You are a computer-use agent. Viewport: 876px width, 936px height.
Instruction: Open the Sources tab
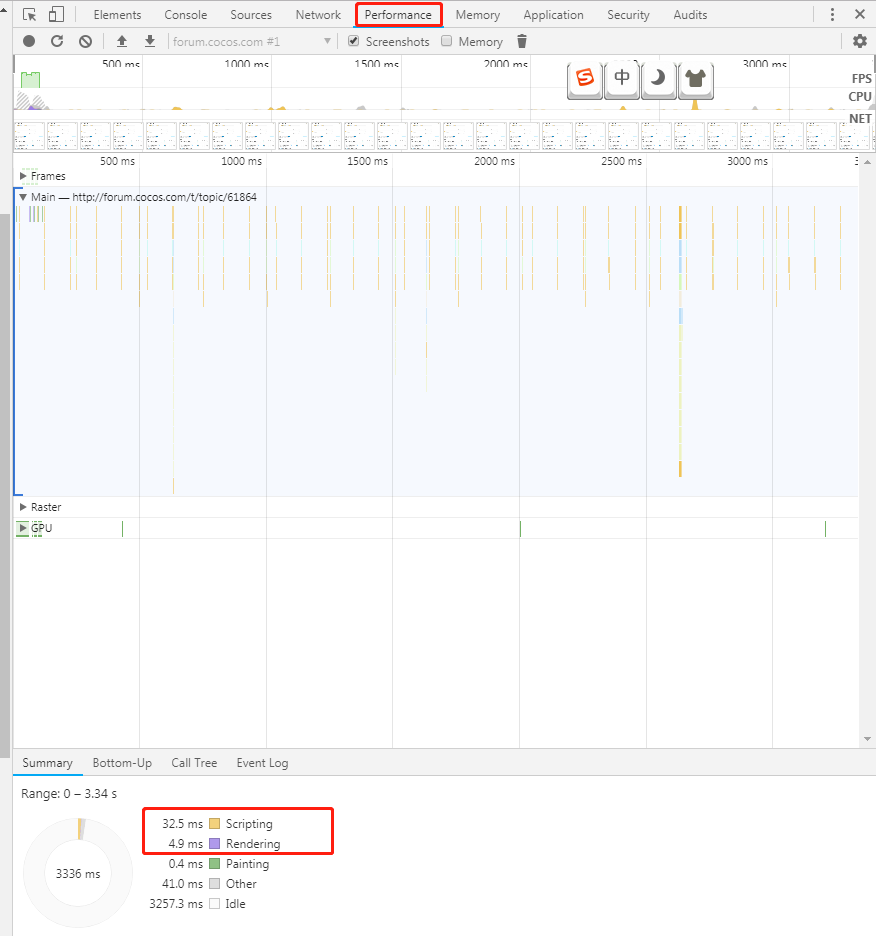coord(251,14)
